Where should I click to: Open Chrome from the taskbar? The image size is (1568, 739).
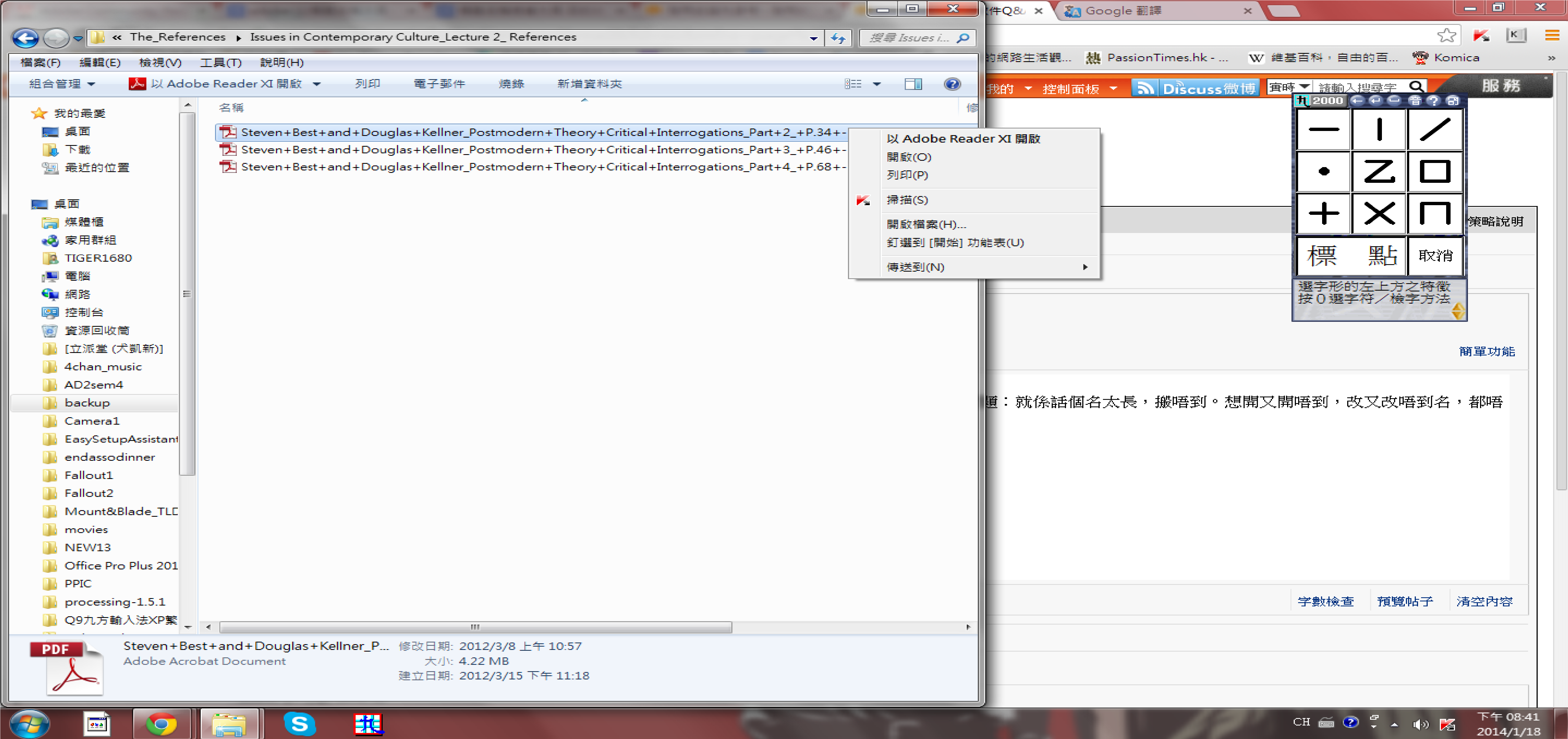[161, 724]
